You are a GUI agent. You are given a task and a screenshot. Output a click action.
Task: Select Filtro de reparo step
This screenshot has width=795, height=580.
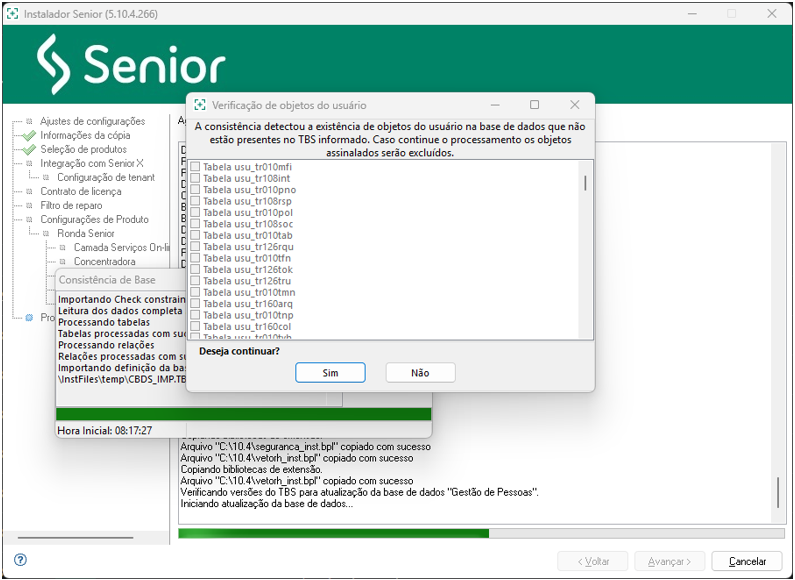tap(71, 205)
